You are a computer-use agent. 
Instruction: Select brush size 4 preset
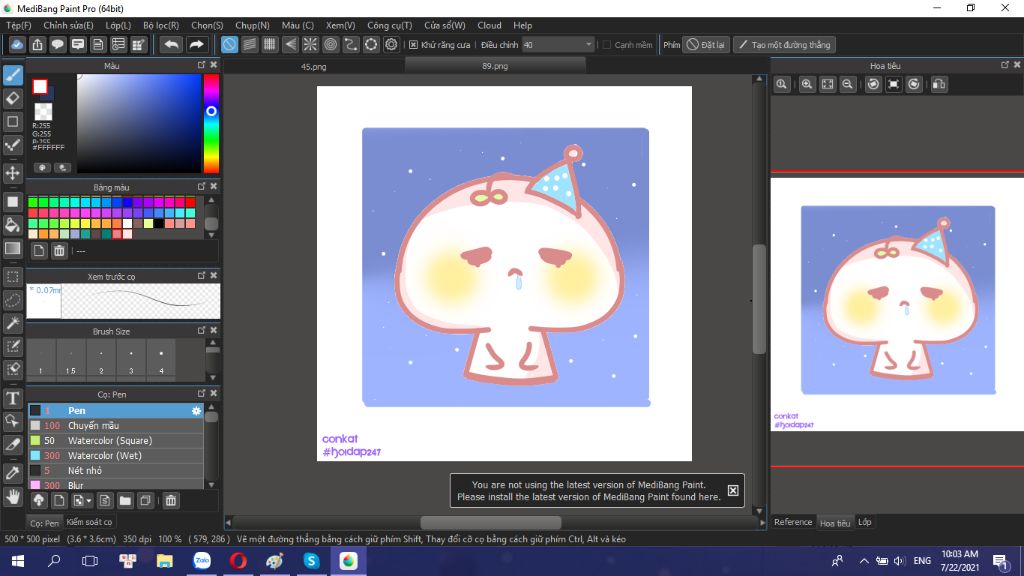pos(161,360)
